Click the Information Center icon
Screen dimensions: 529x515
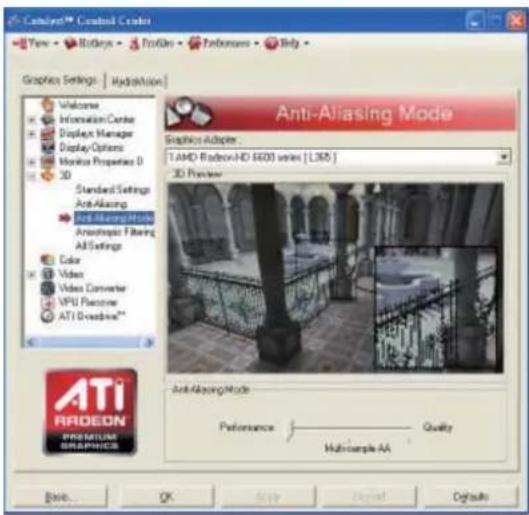[48, 119]
